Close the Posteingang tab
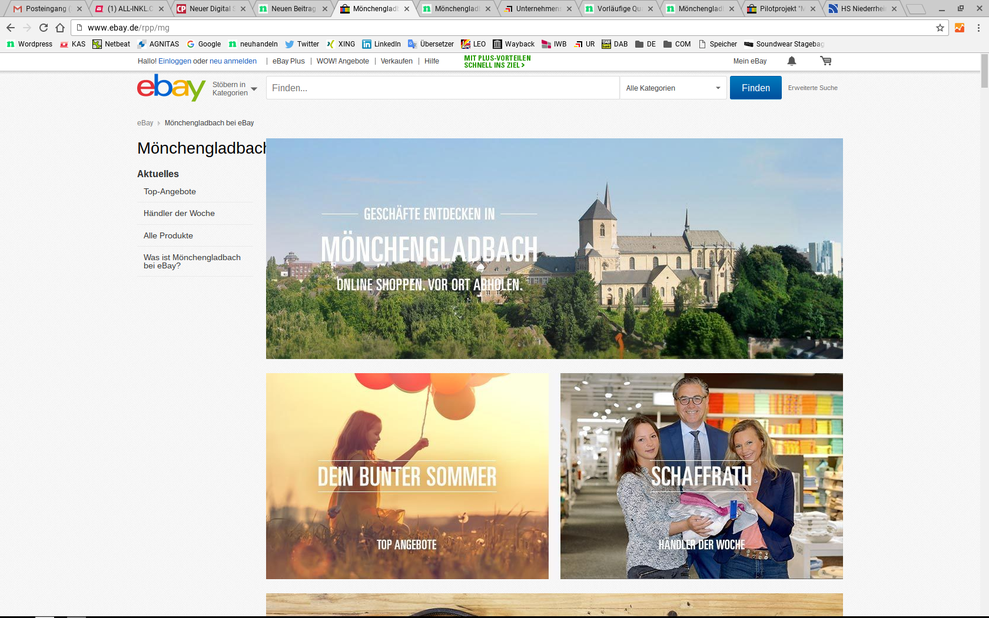This screenshot has height=618, width=989. pyautogui.click(x=79, y=9)
